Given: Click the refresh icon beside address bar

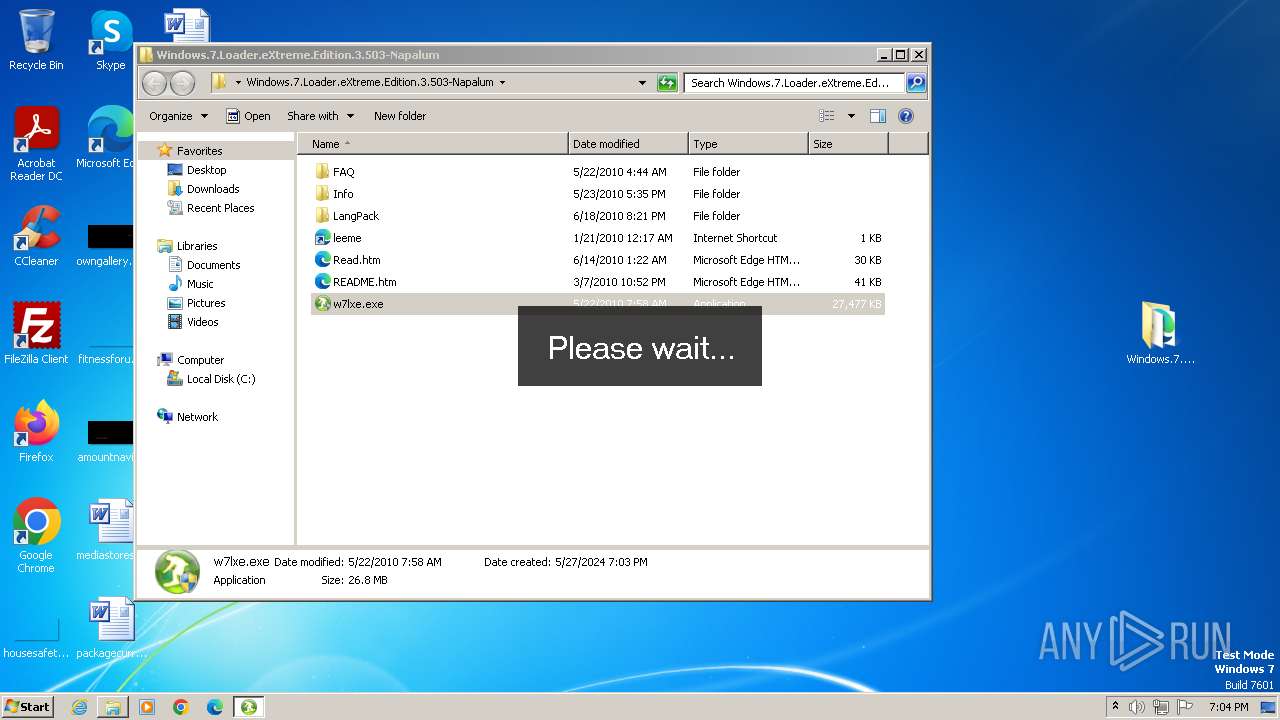Looking at the screenshot, I should pos(667,83).
